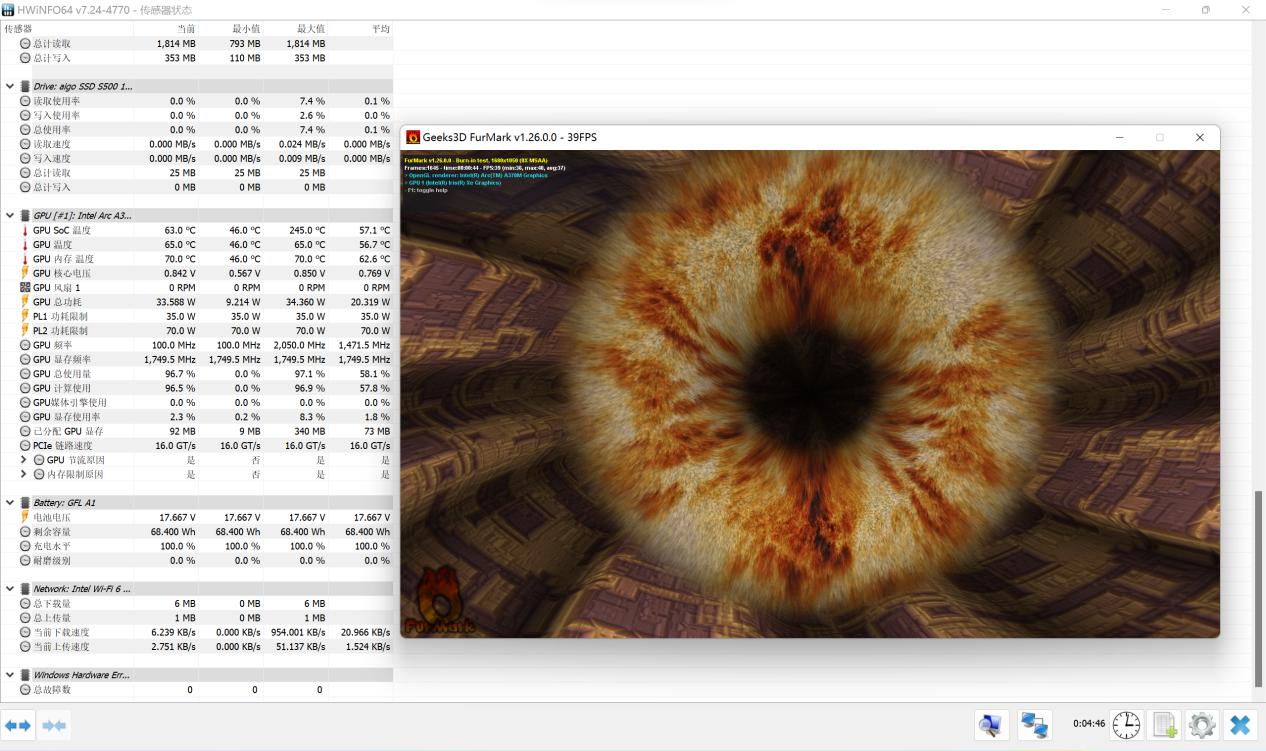Collapse the GPU [#1]: Intel Arc section
The height and width of the screenshot is (751, 1266).
9,215
